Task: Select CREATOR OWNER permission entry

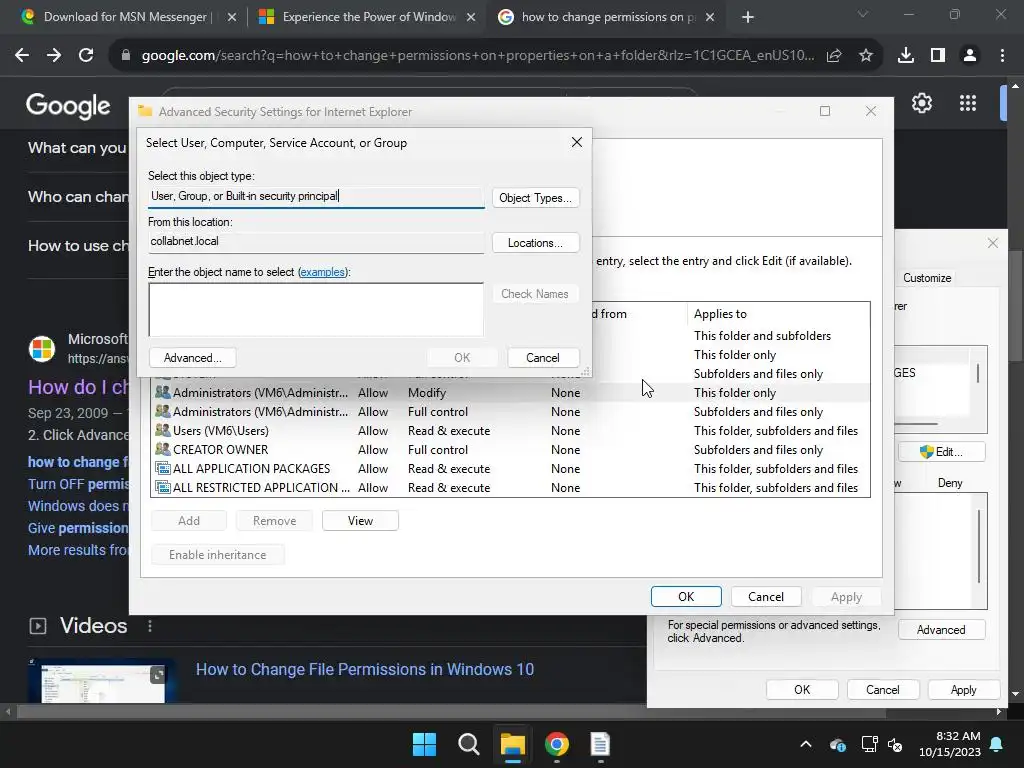Action: tap(510, 449)
